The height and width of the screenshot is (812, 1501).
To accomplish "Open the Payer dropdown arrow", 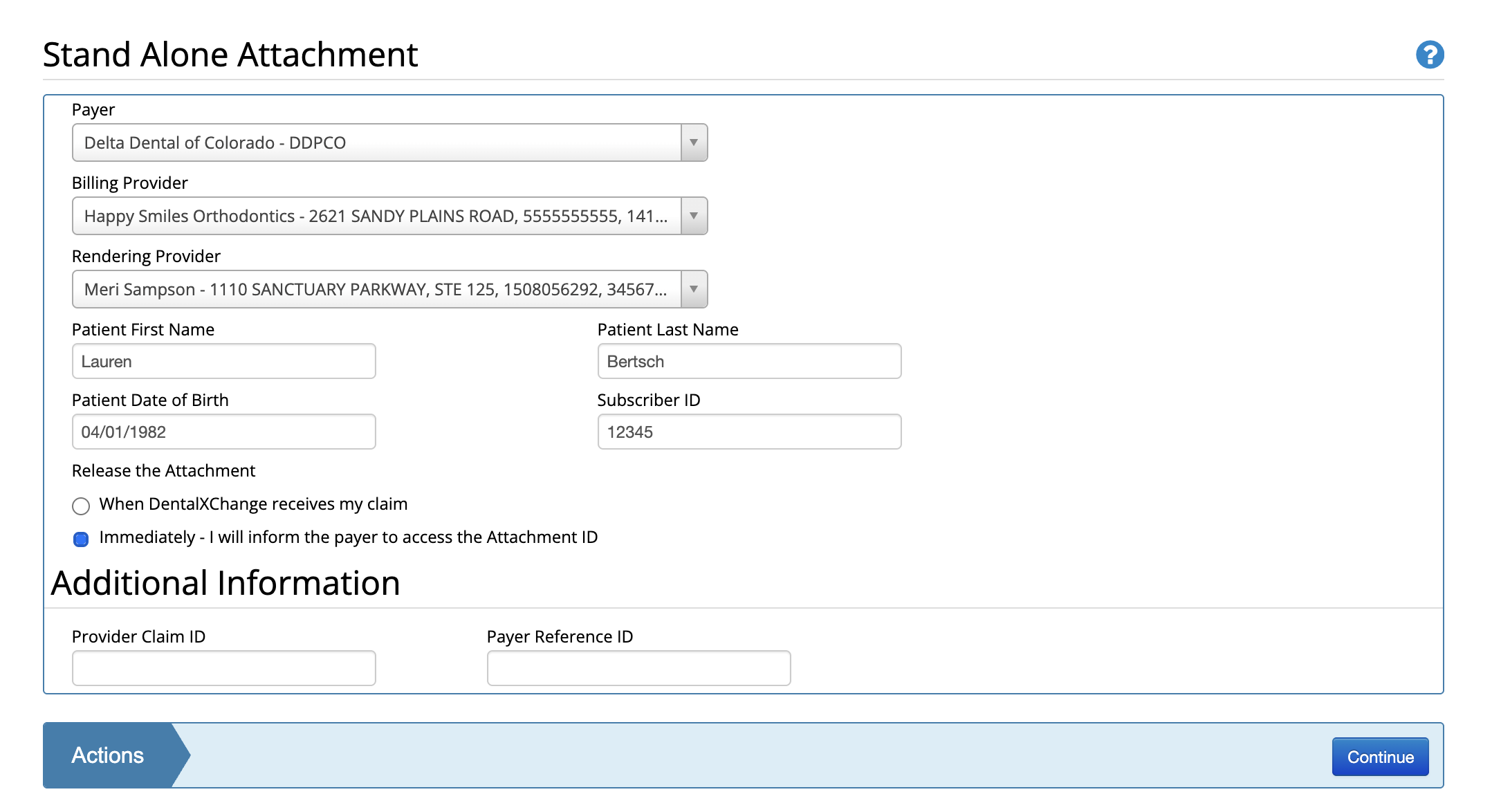I will tap(693, 142).
